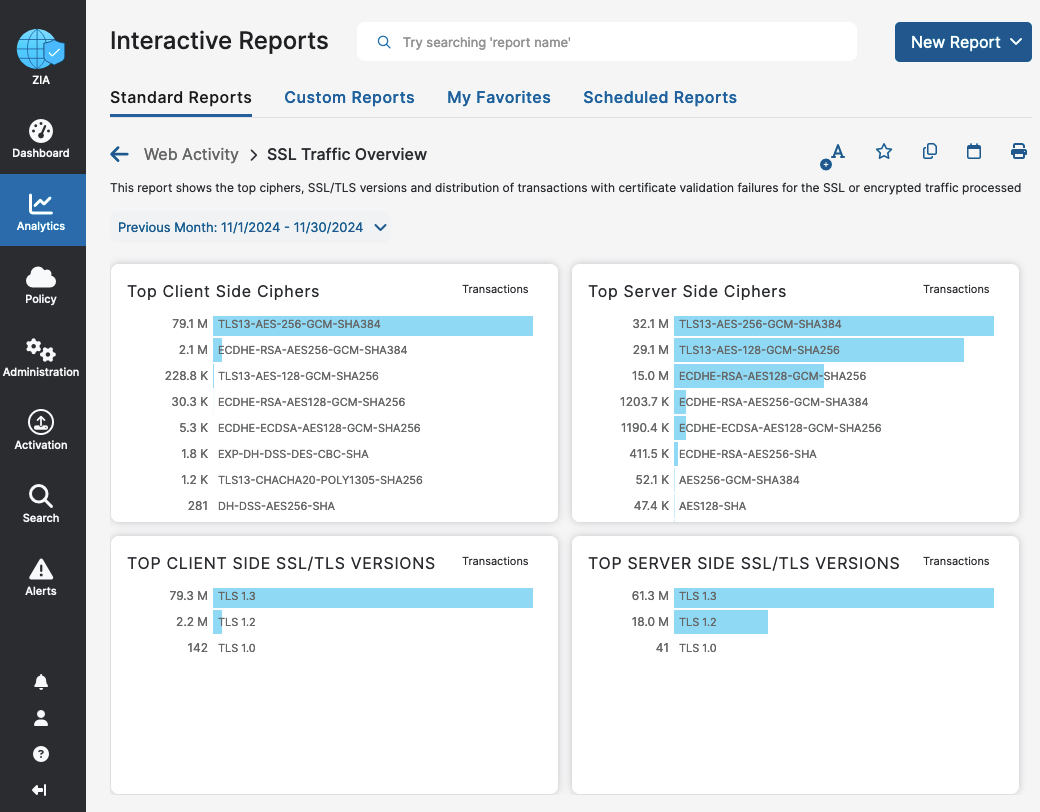Click the Web Activity breadcrumb link
This screenshot has width=1040, height=812.
pos(191,154)
